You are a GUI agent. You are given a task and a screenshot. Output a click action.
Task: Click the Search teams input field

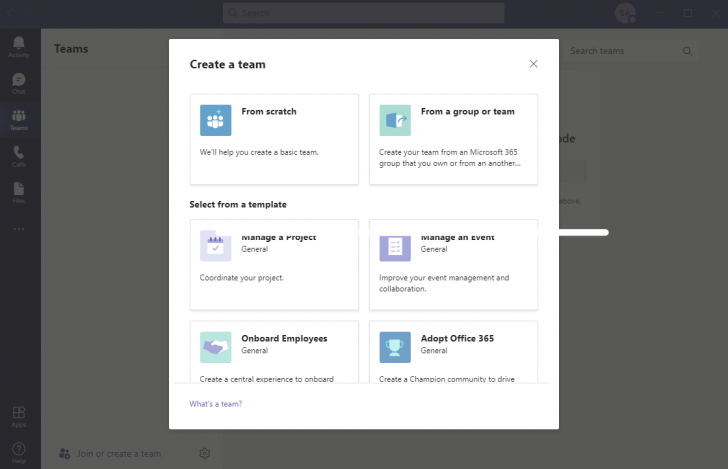click(x=630, y=51)
